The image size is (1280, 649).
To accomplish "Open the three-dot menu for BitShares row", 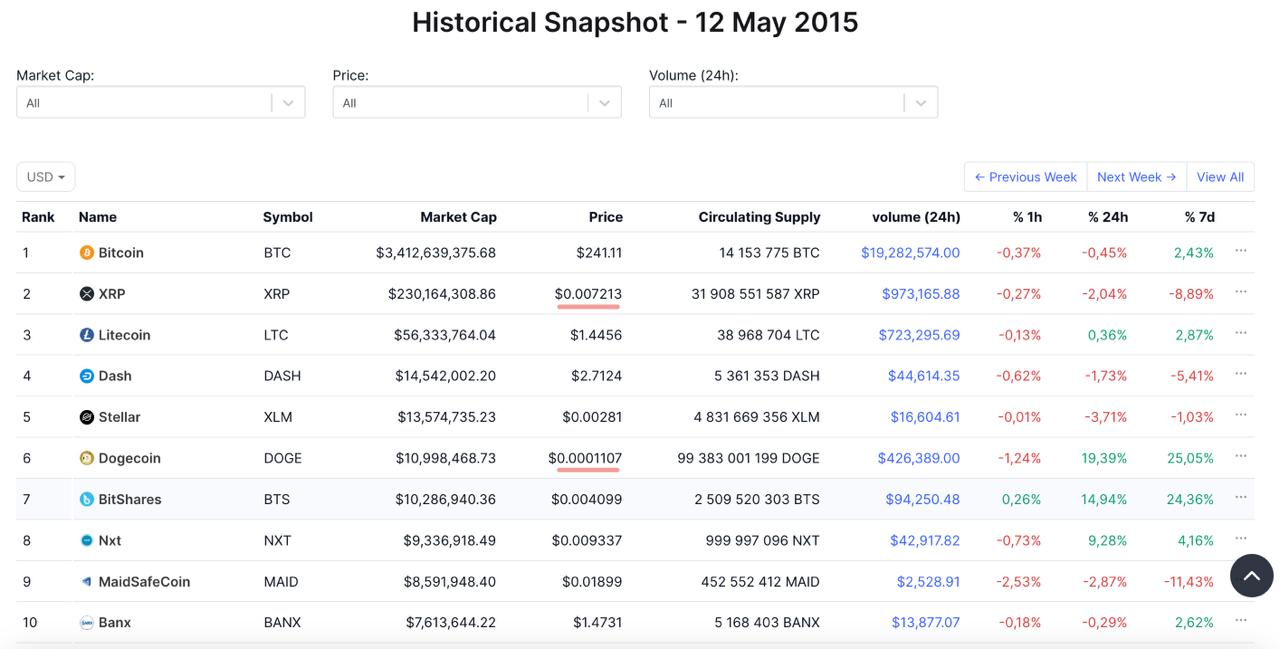I will pos(1241,497).
